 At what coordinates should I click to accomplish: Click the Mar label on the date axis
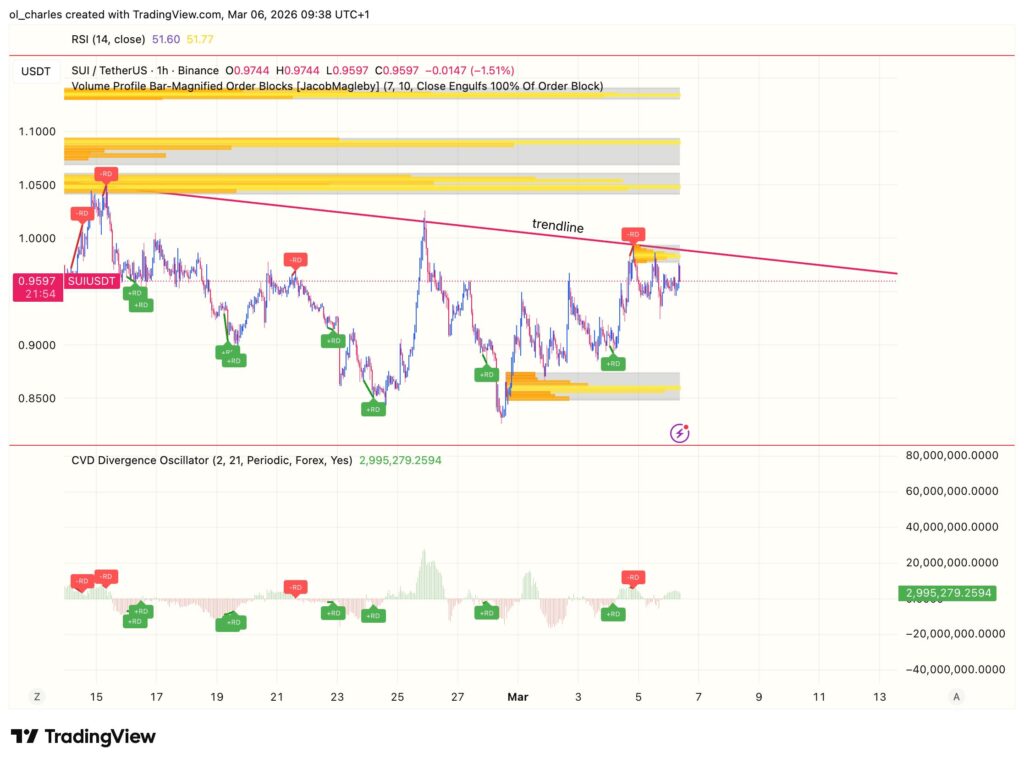(x=518, y=696)
